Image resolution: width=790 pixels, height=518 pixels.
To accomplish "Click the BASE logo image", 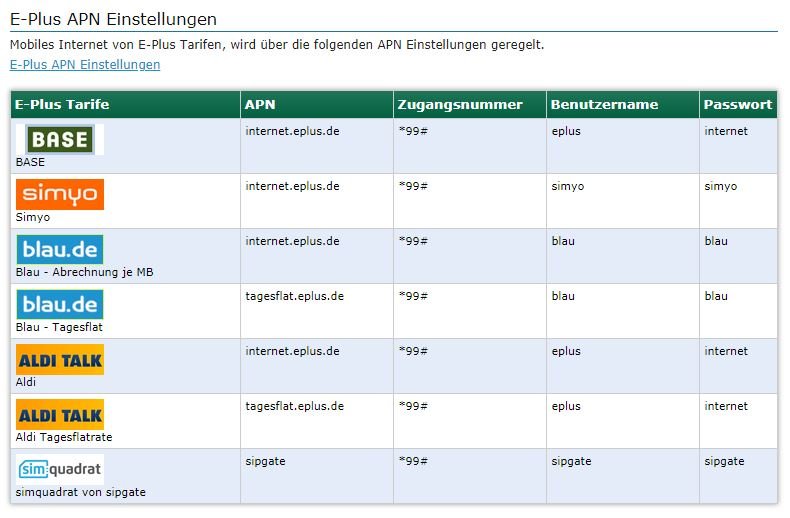I will (60, 139).
